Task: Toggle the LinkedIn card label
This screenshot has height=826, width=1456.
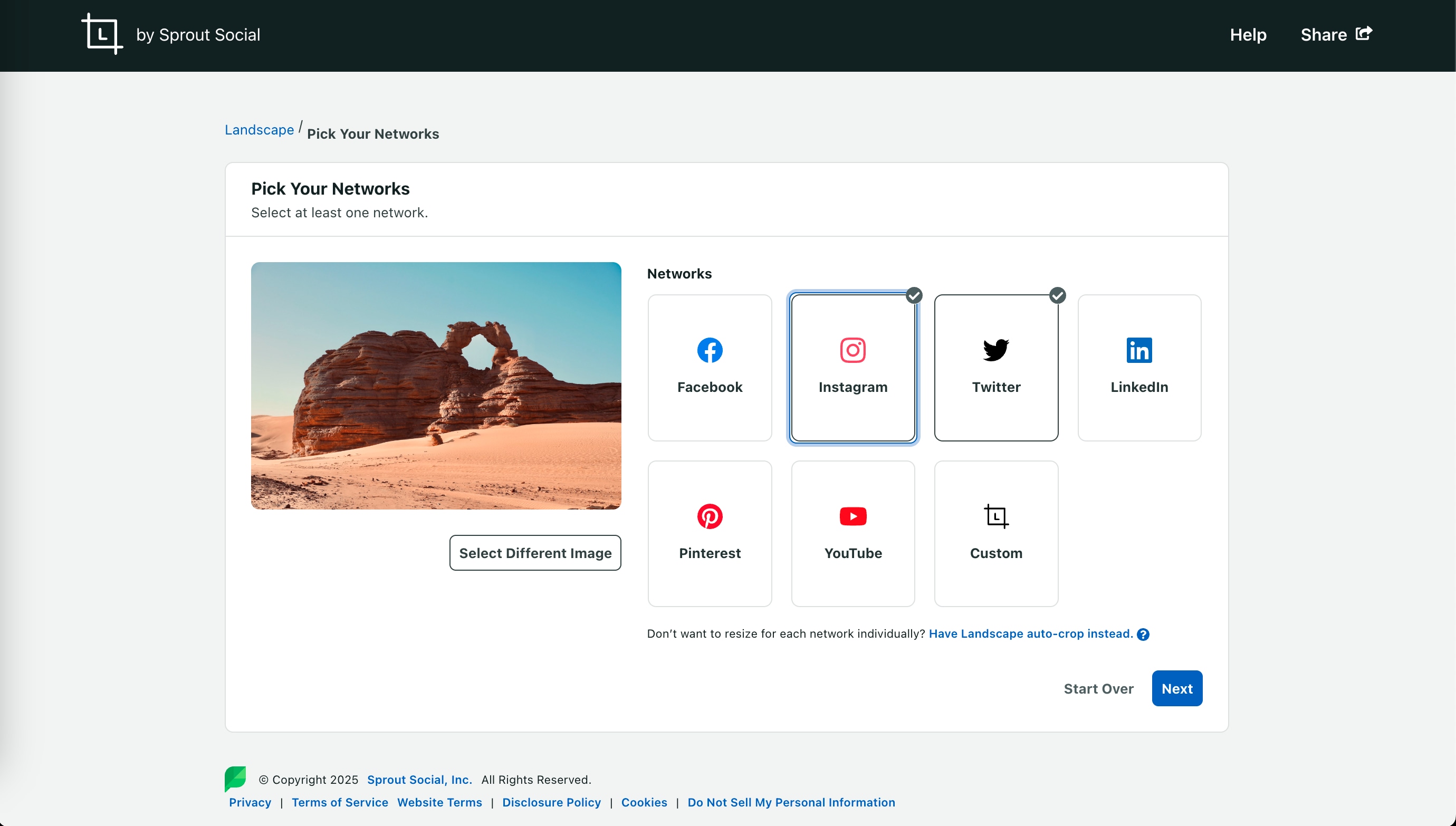Action: click(x=1139, y=387)
